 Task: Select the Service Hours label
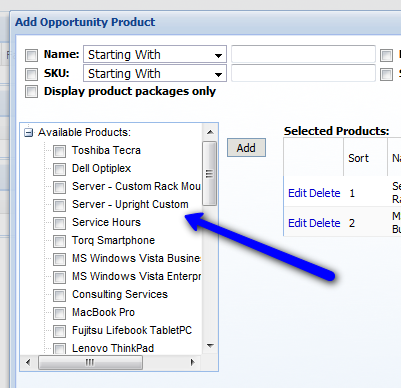pos(106,223)
